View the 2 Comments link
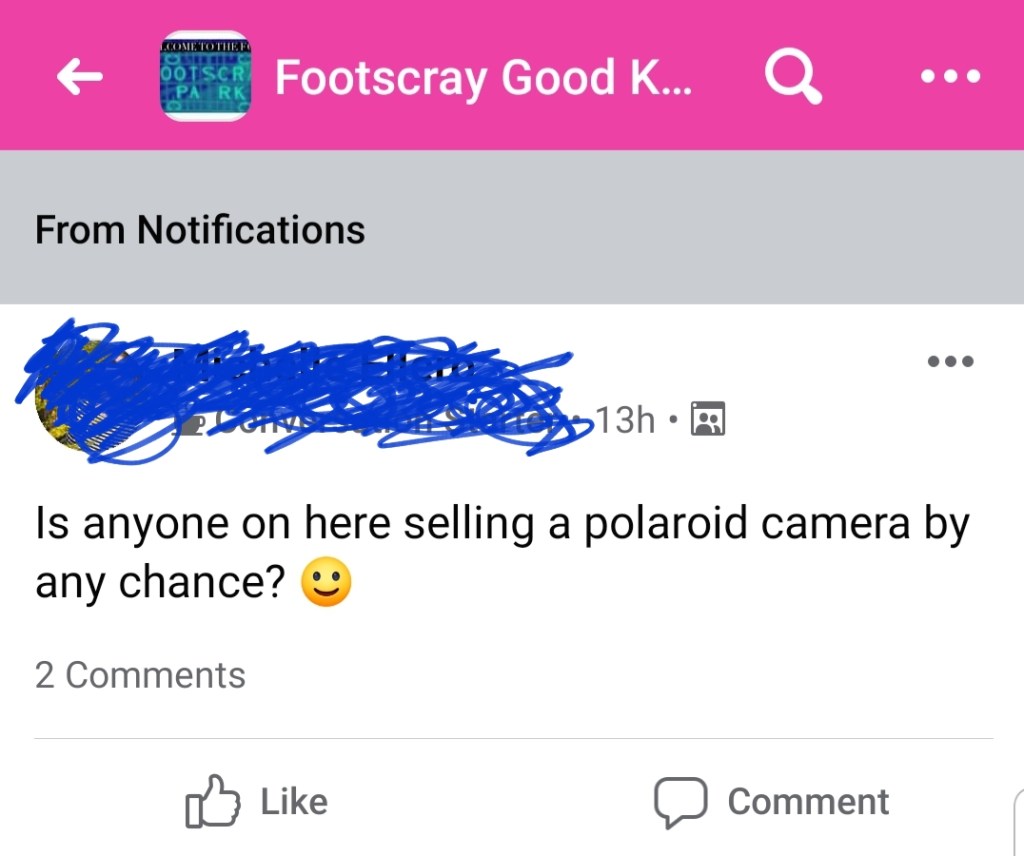The height and width of the screenshot is (856, 1024). pos(140,675)
